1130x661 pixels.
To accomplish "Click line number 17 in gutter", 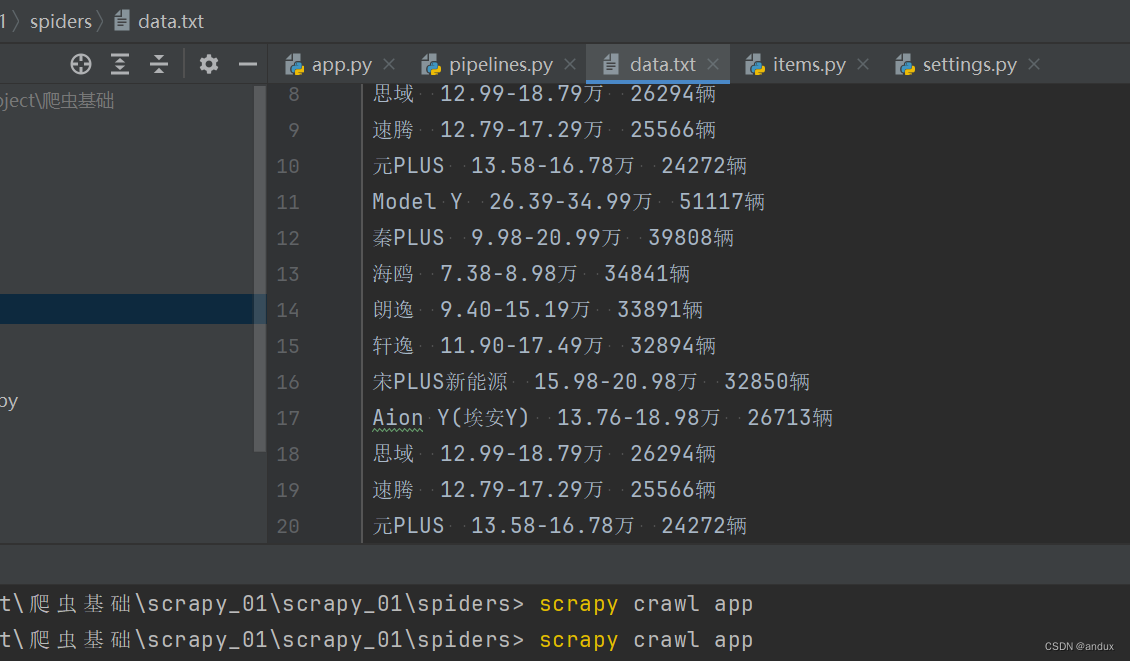I will [x=288, y=418].
